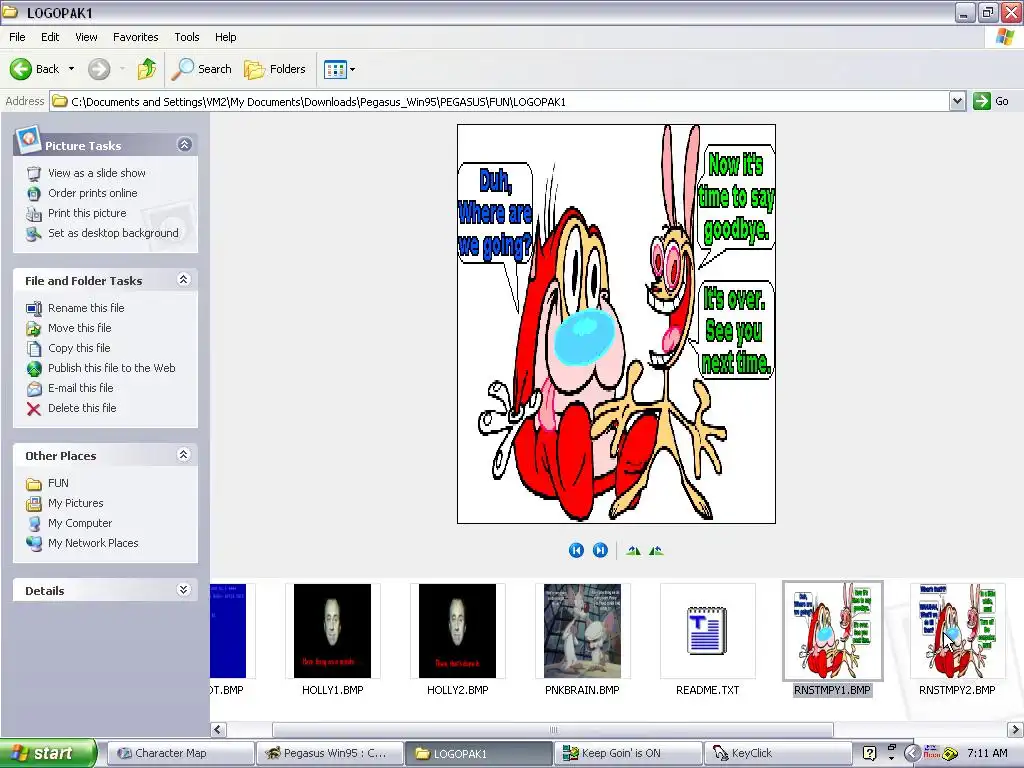This screenshot has width=1024, height=768.
Task: Show the previous image in filmstrip
Action: click(x=576, y=551)
